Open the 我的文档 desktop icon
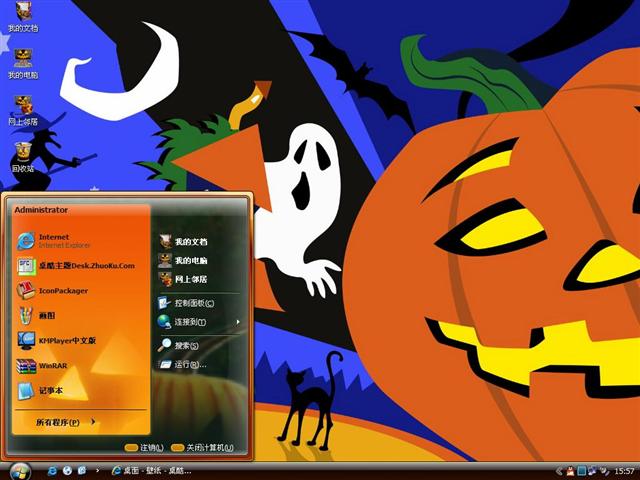The width and height of the screenshot is (640, 480). (23, 17)
